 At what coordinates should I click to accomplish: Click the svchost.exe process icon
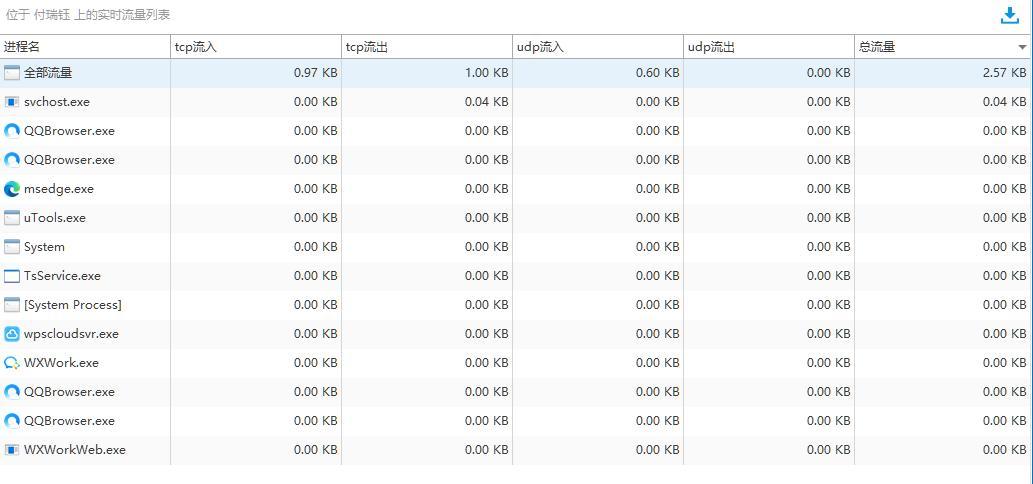point(12,102)
